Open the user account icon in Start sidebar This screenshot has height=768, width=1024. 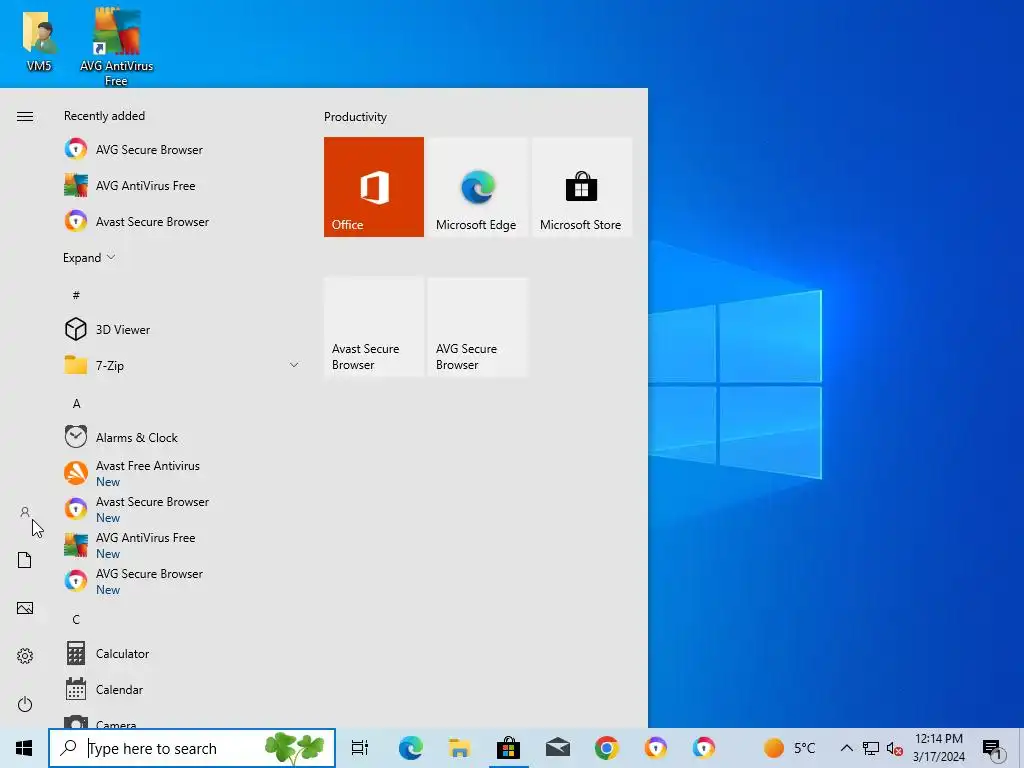(25, 512)
